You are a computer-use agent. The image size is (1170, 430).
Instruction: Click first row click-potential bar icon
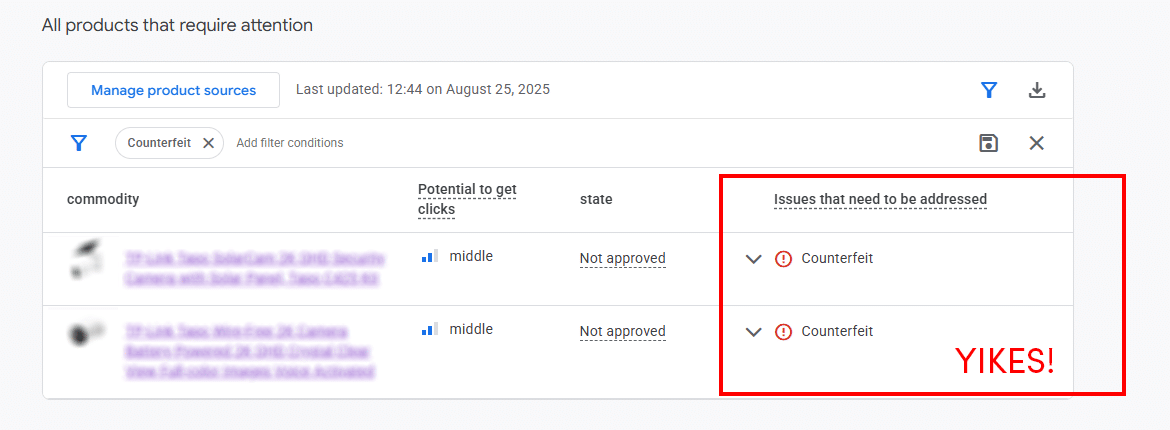click(429, 257)
